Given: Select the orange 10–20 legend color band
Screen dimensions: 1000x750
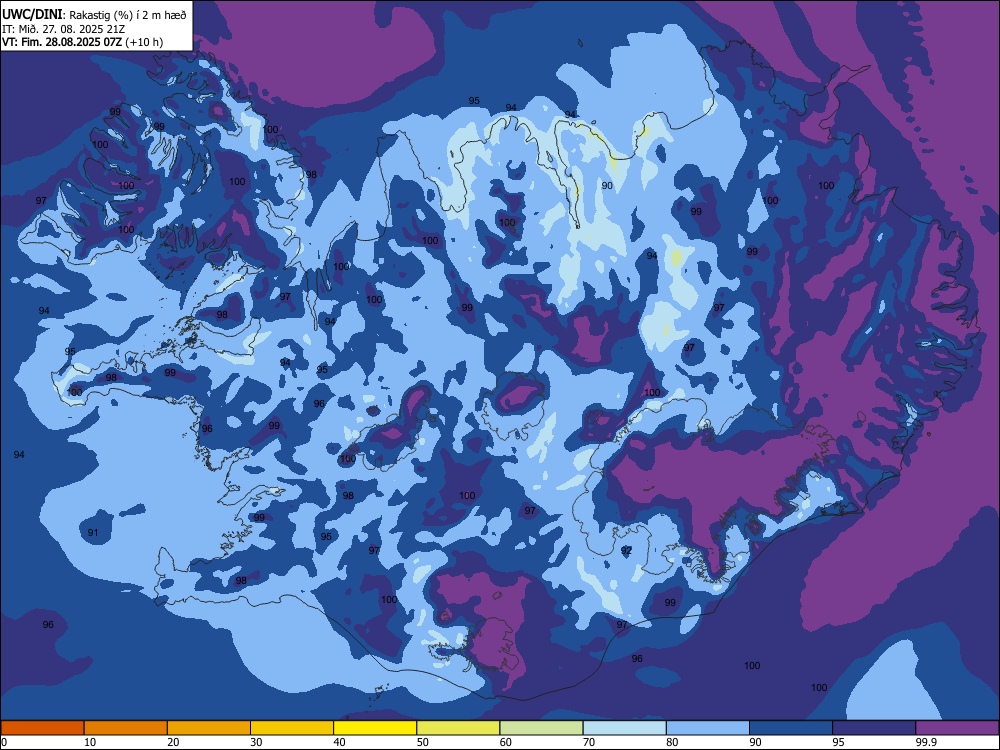Looking at the screenshot, I should (x=126, y=728).
